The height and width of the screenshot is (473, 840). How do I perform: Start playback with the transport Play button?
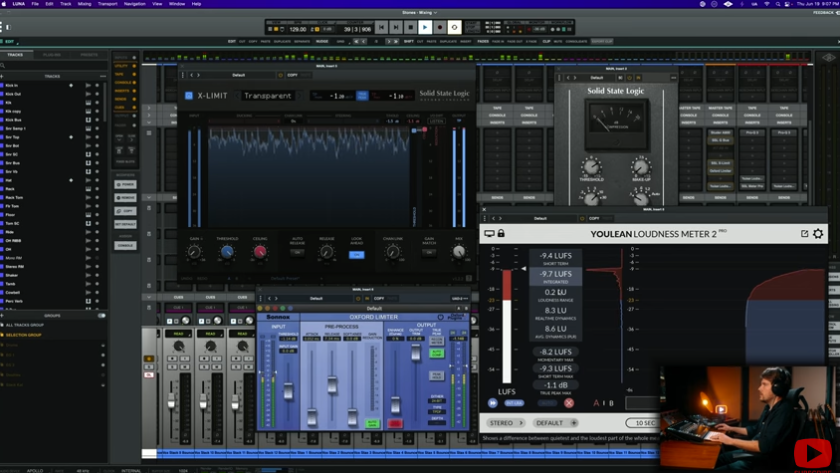click(425, 27)
